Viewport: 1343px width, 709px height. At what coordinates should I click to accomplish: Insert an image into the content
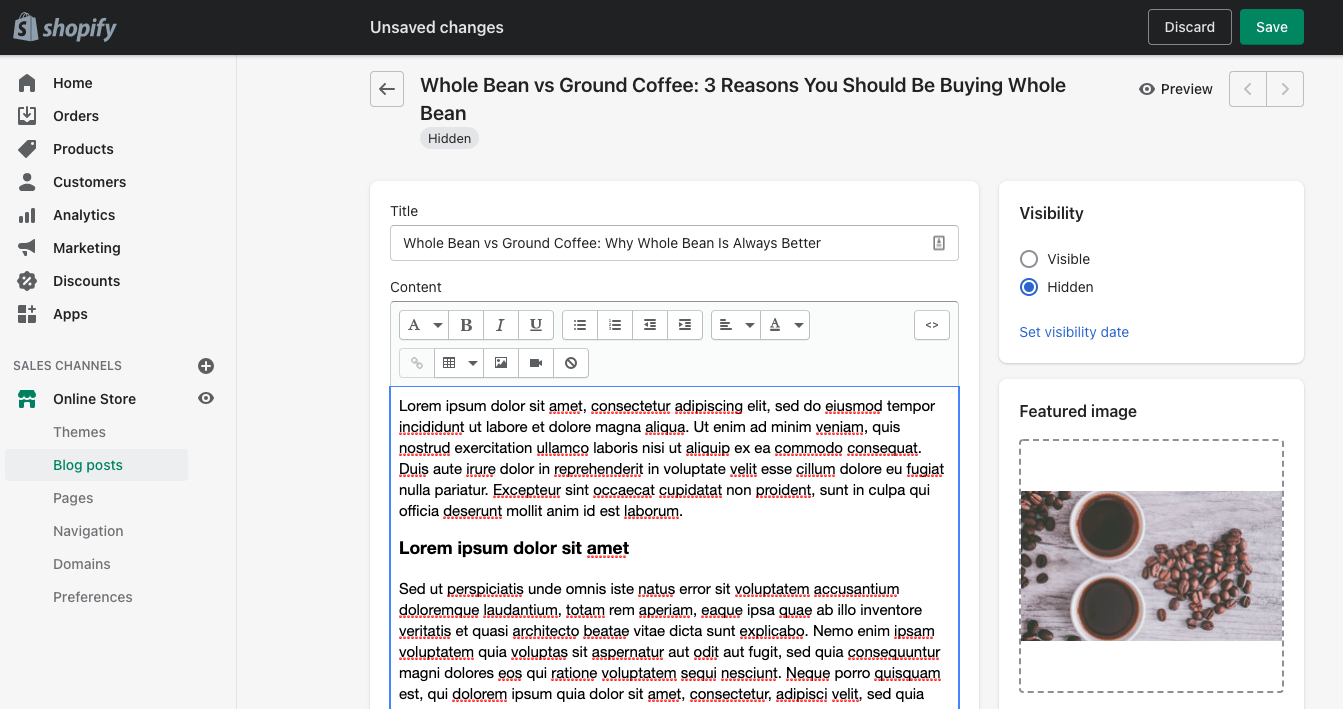pos(501,363)
